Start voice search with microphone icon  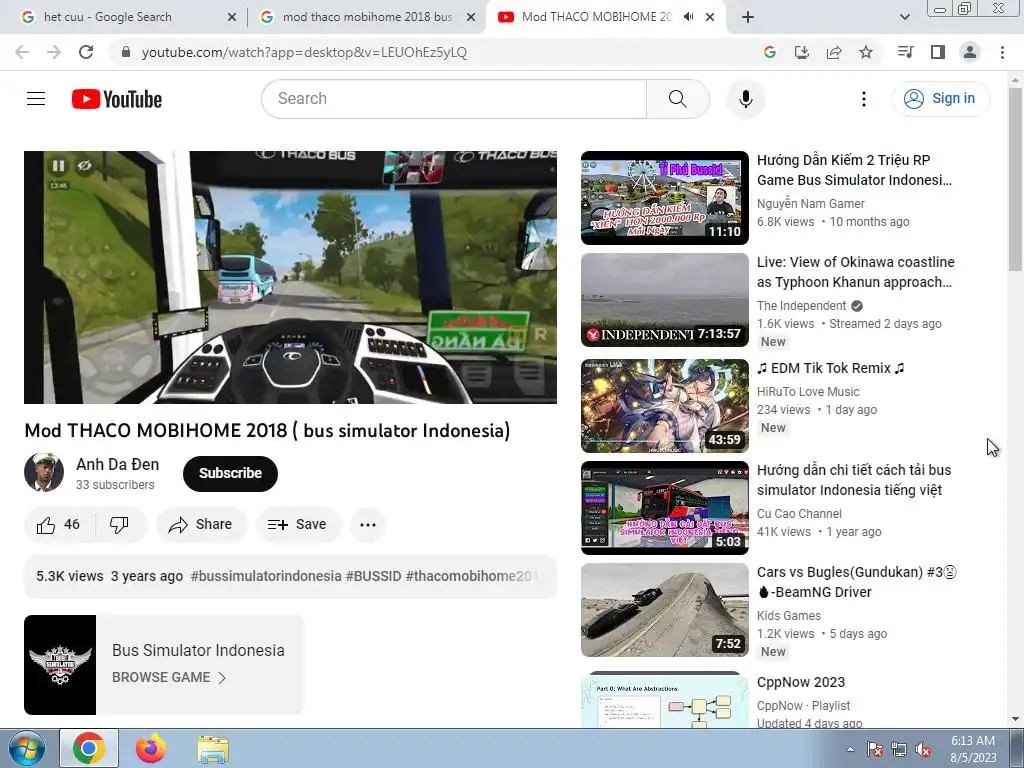(746, 99)
